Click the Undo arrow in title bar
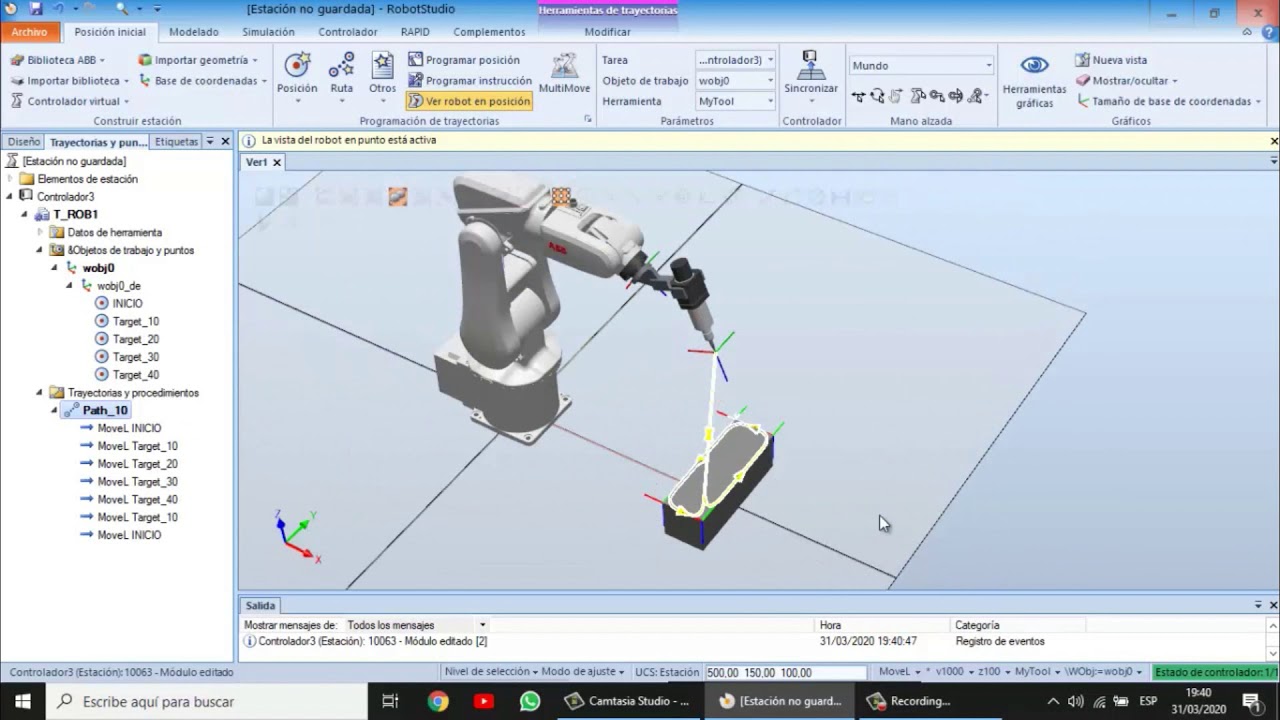 [59, 9]
